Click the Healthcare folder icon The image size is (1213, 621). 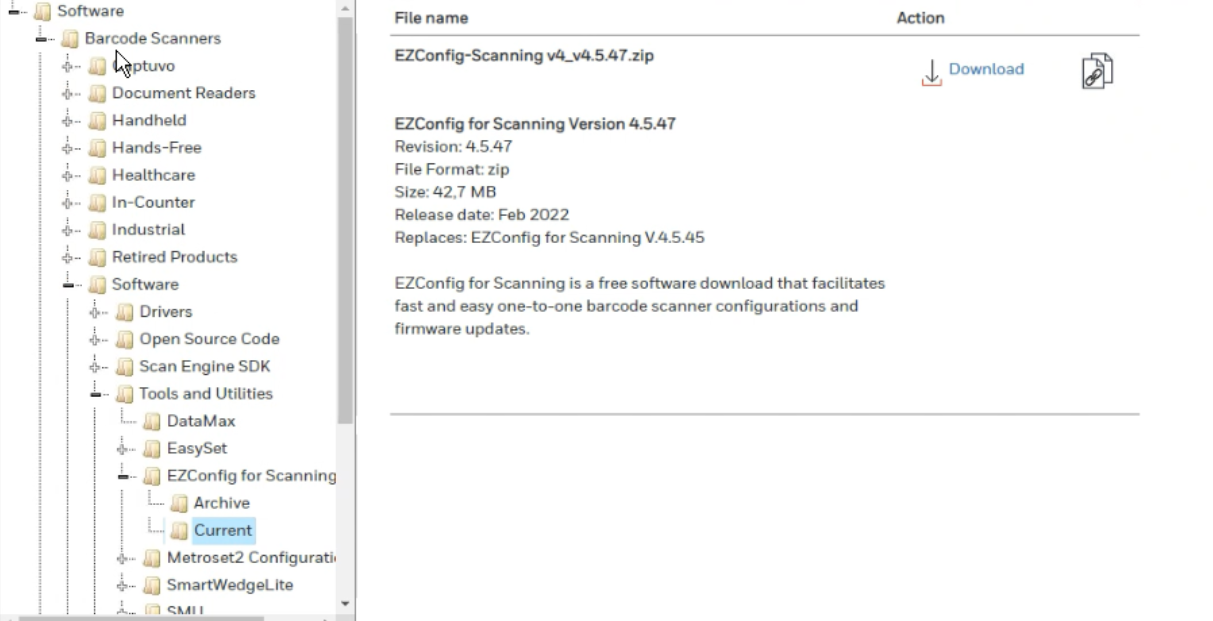97,175
